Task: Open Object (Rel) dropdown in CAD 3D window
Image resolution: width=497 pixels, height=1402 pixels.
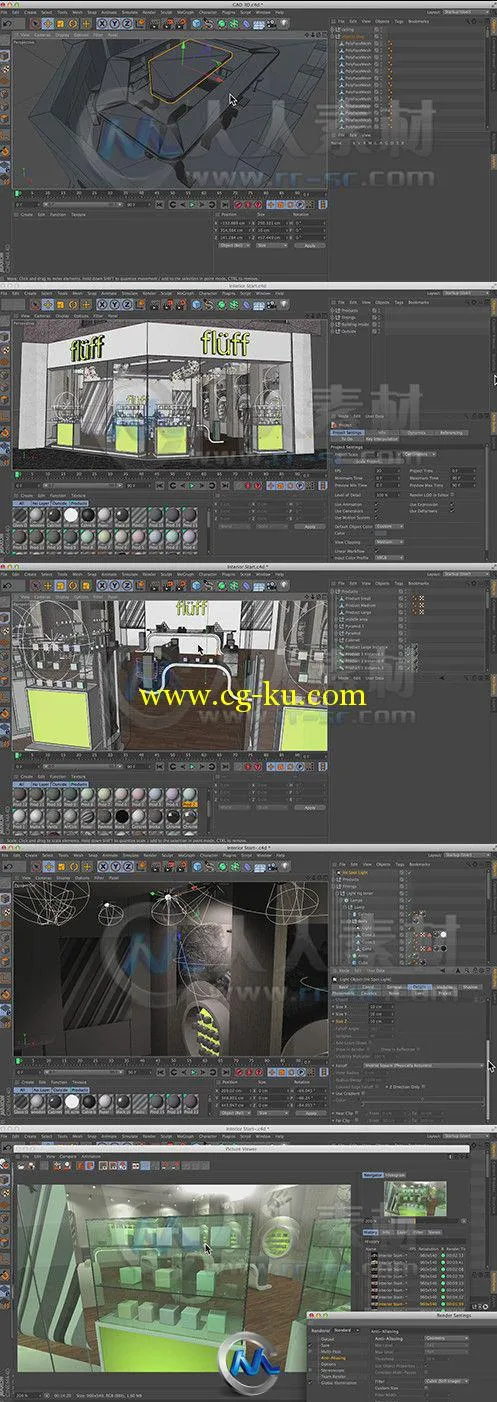Action: tap(236, 245)
